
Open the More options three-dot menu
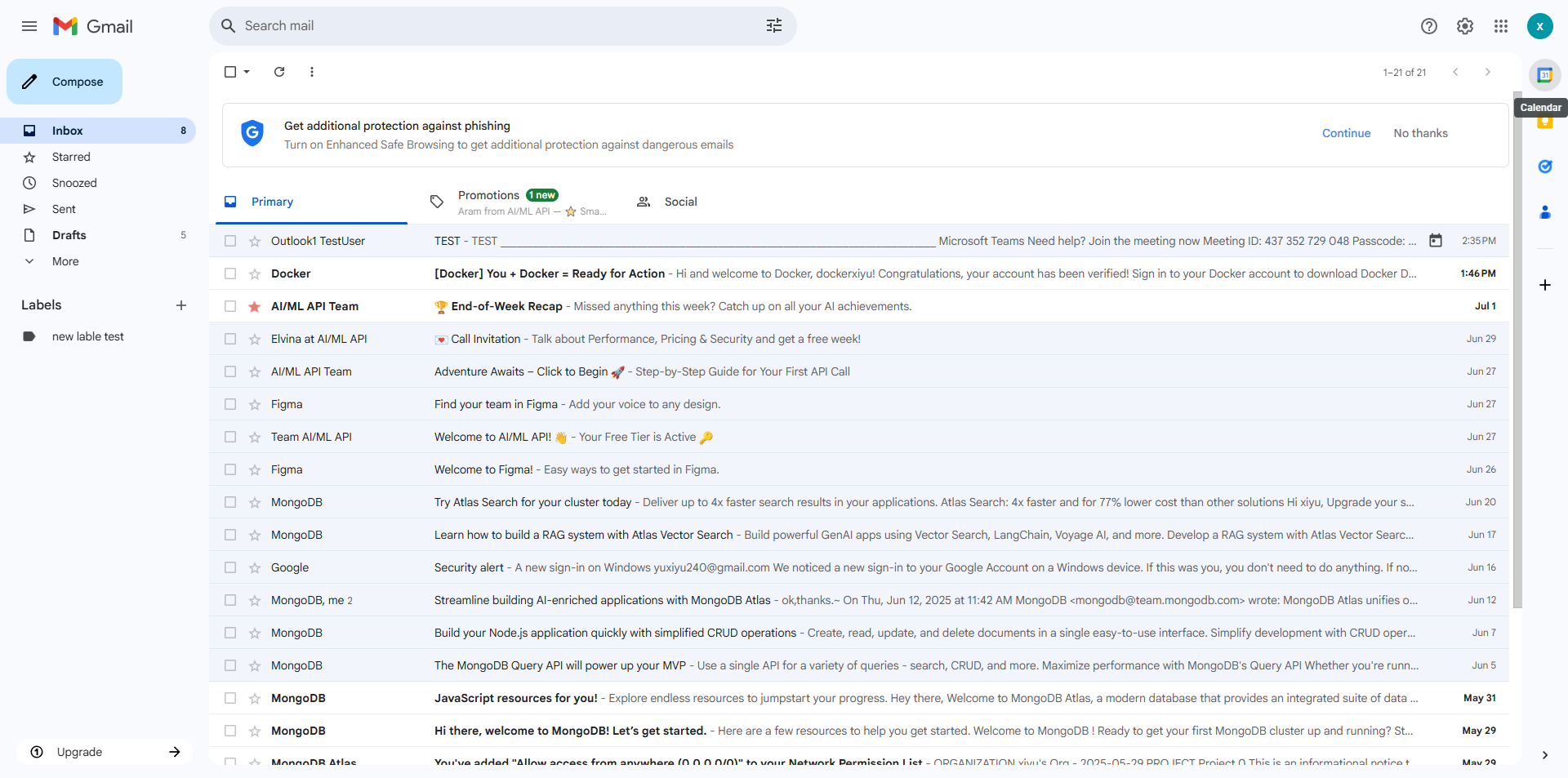(312, 72)
